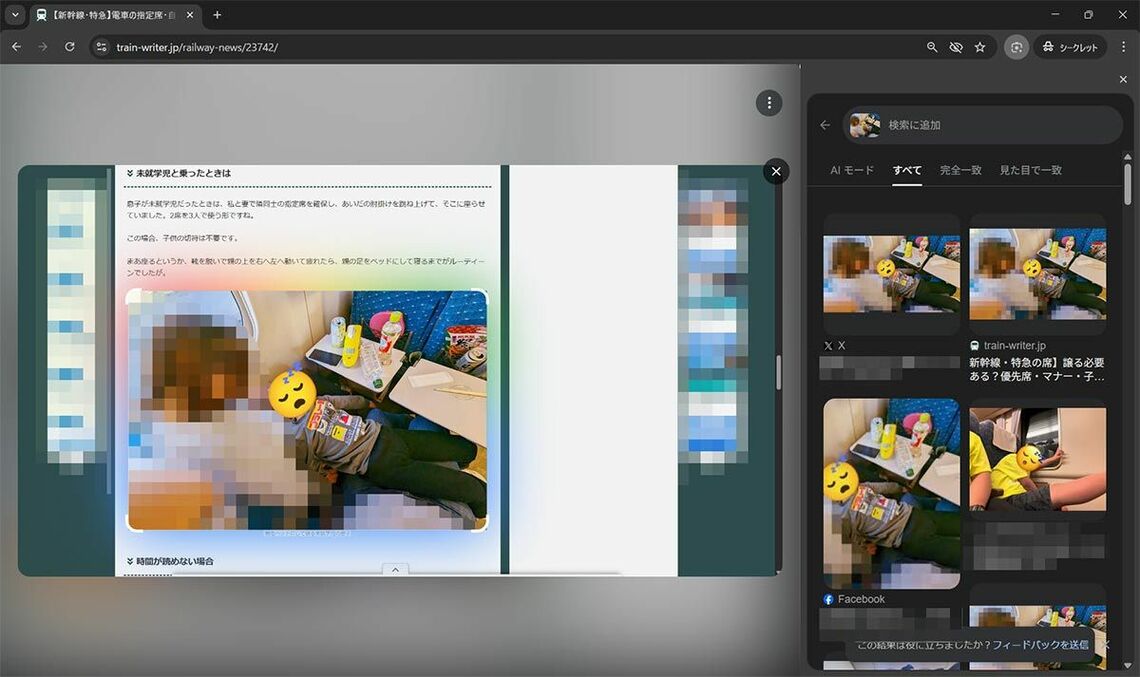The width and height of the screenshot is (1140, 677).
Task: Click the Facebook logo icon on the result
Action: click(x=827, y=599)
